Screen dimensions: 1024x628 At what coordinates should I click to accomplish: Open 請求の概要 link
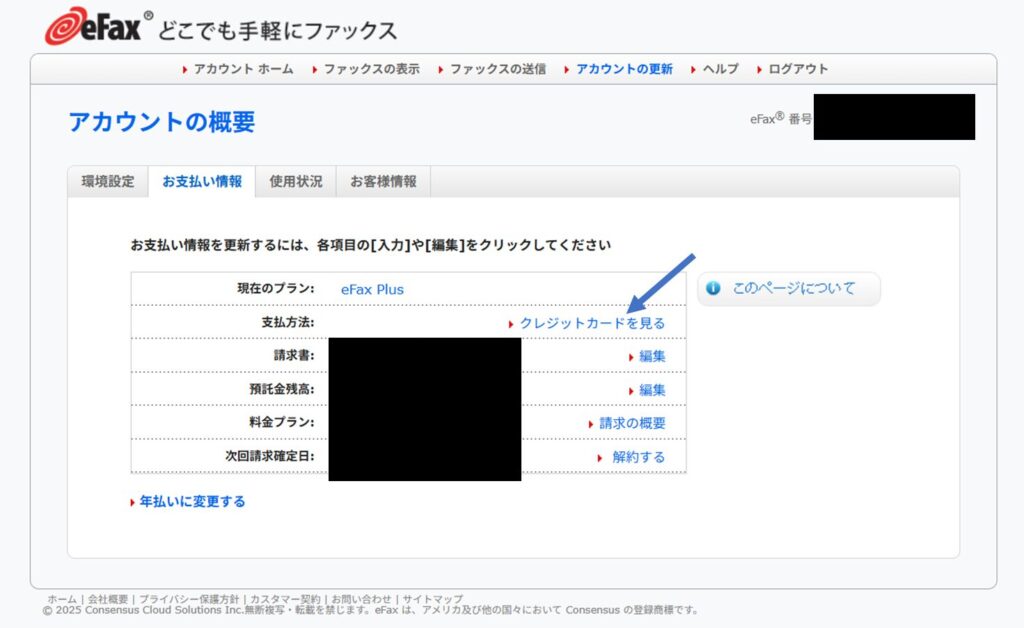(x=632, y=423)
